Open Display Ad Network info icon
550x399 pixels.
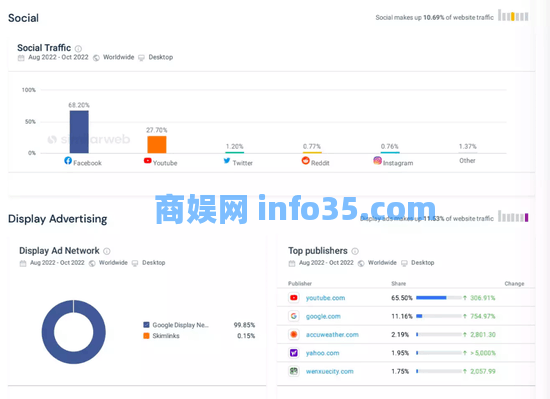click(107, 251)
